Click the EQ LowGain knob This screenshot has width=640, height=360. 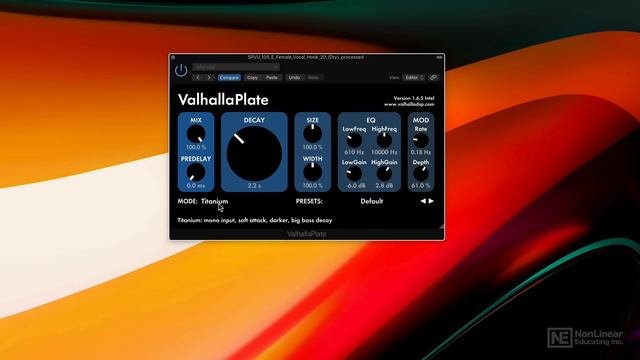click(x=354, y=174)
